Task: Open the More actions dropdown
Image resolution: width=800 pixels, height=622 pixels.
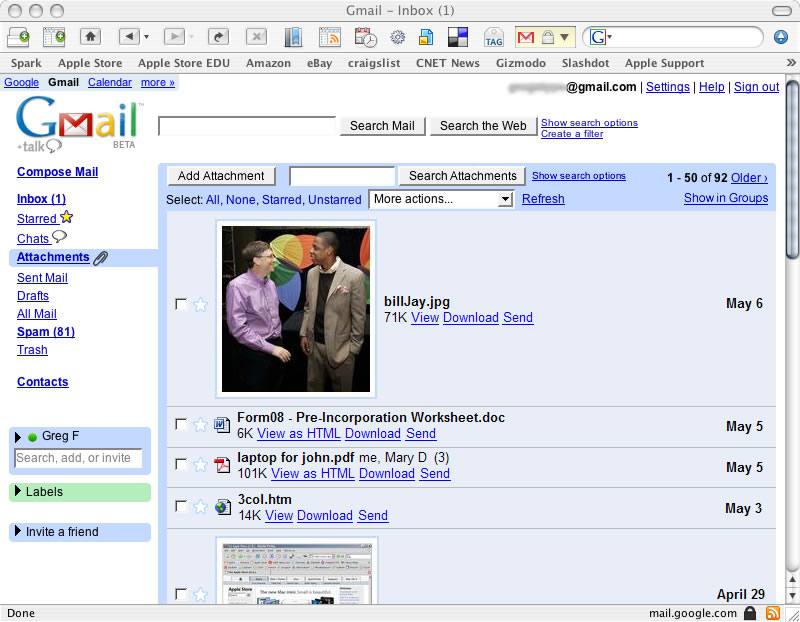Action: (441, 199)
